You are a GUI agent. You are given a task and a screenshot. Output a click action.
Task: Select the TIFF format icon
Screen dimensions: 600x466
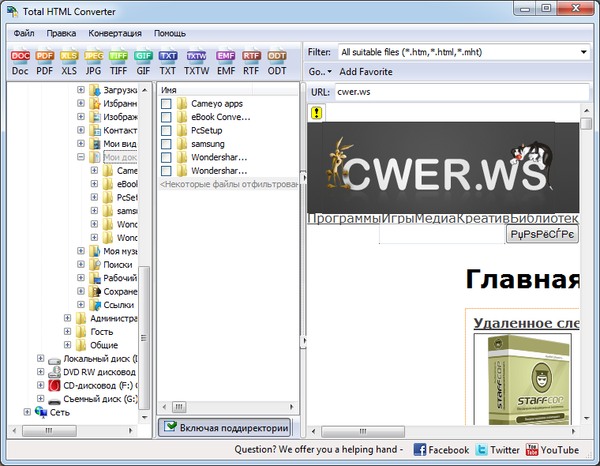tap(119, 61)
